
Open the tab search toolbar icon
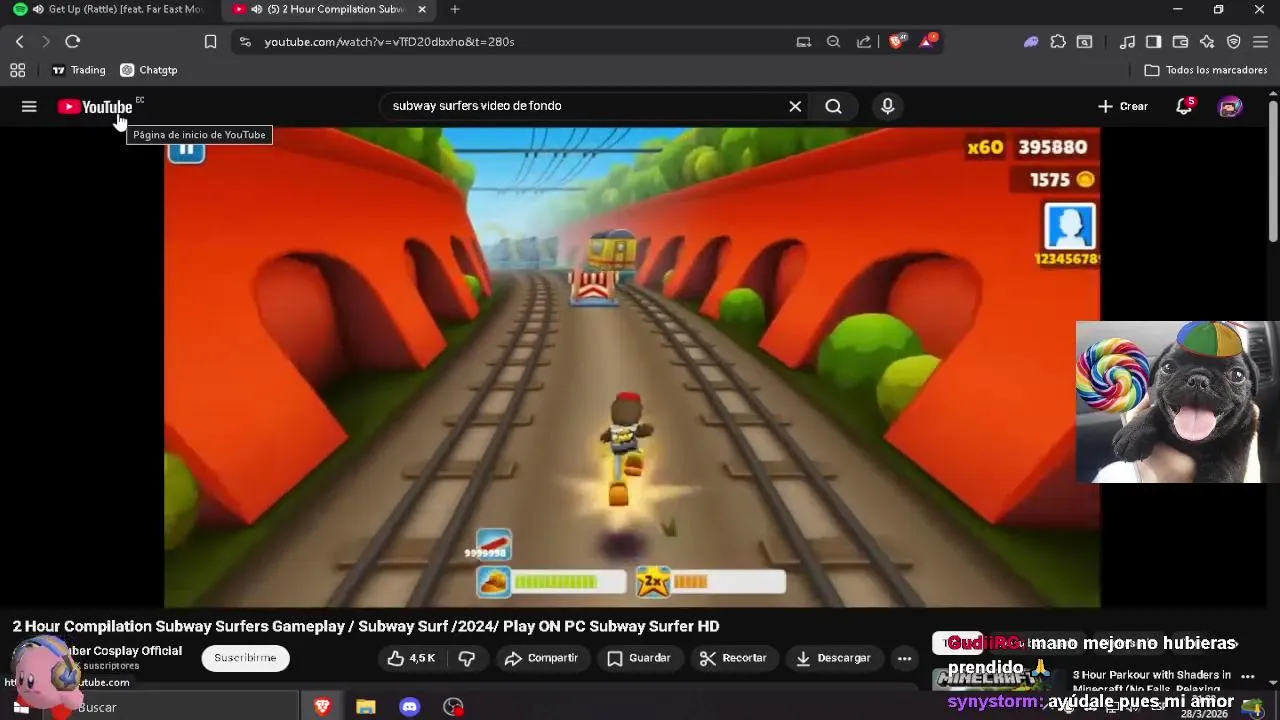1085,42
